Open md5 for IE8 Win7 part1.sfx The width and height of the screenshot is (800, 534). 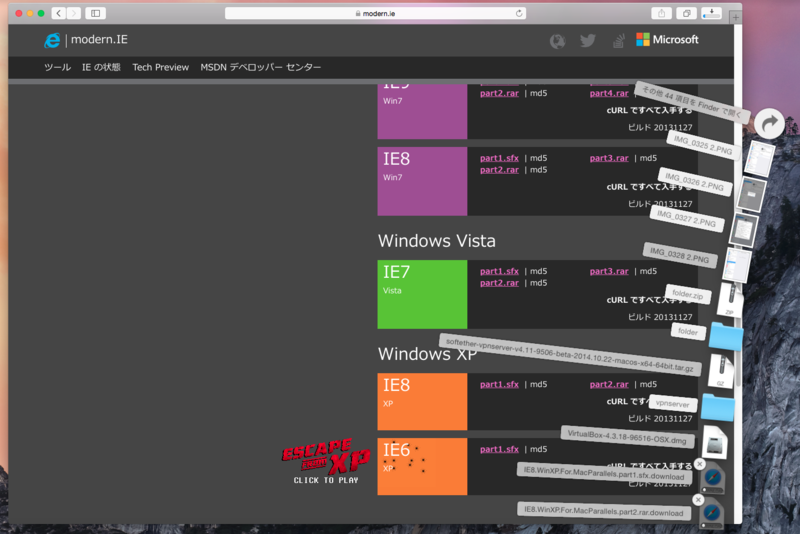point(538,158)
